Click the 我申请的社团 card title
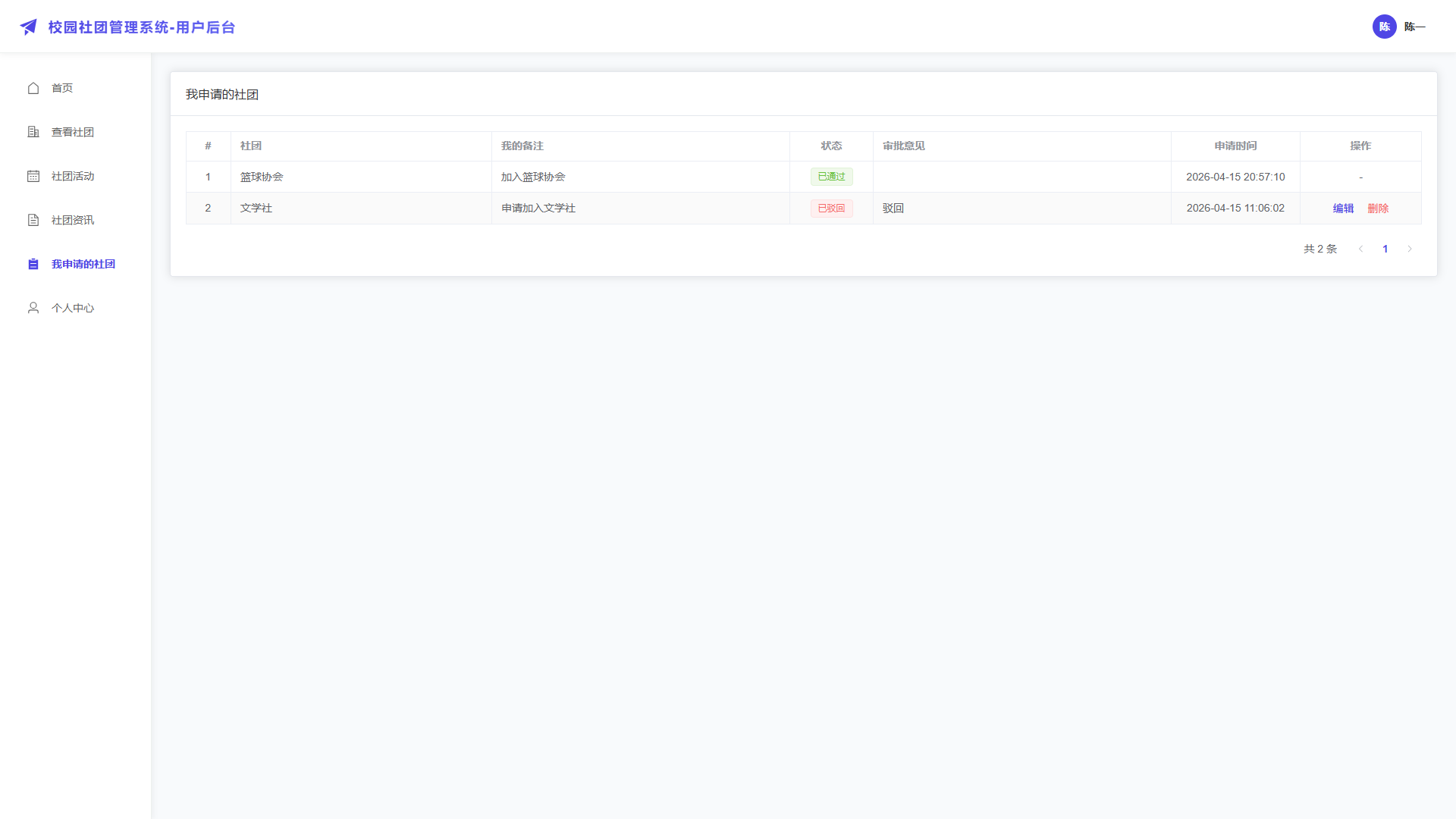 coord(222,94)
